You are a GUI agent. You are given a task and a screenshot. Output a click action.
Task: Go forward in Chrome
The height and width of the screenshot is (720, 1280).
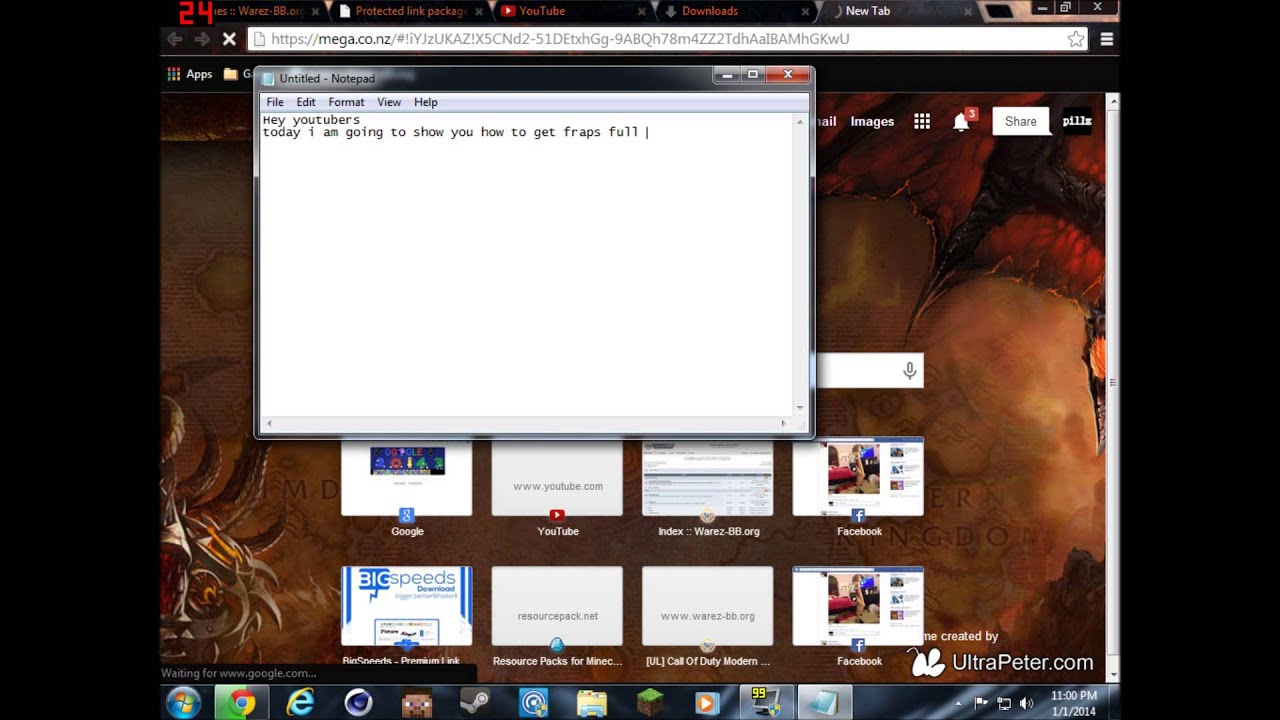click(x=201, y=39)
